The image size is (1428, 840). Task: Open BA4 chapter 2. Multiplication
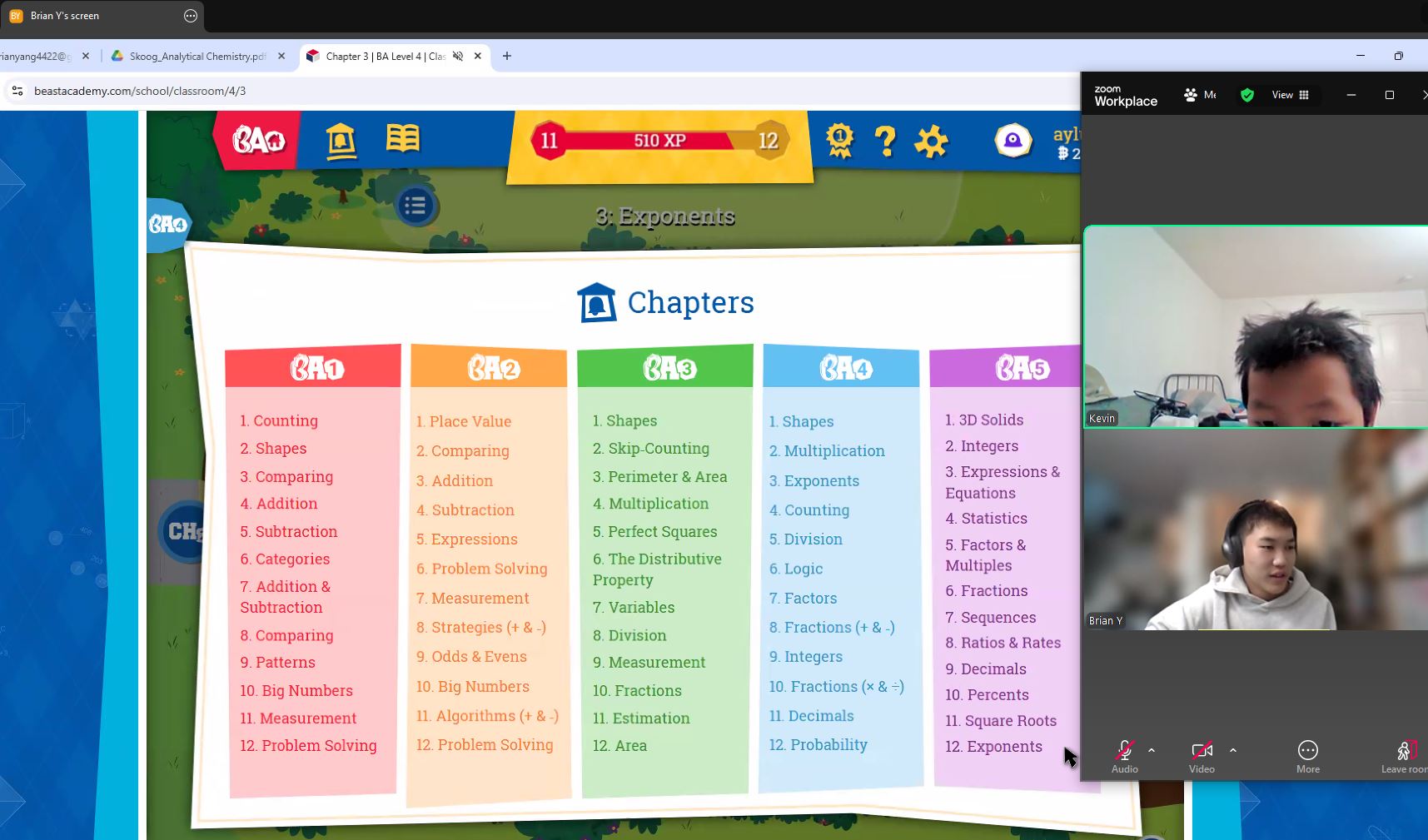(x=827, y=450)
